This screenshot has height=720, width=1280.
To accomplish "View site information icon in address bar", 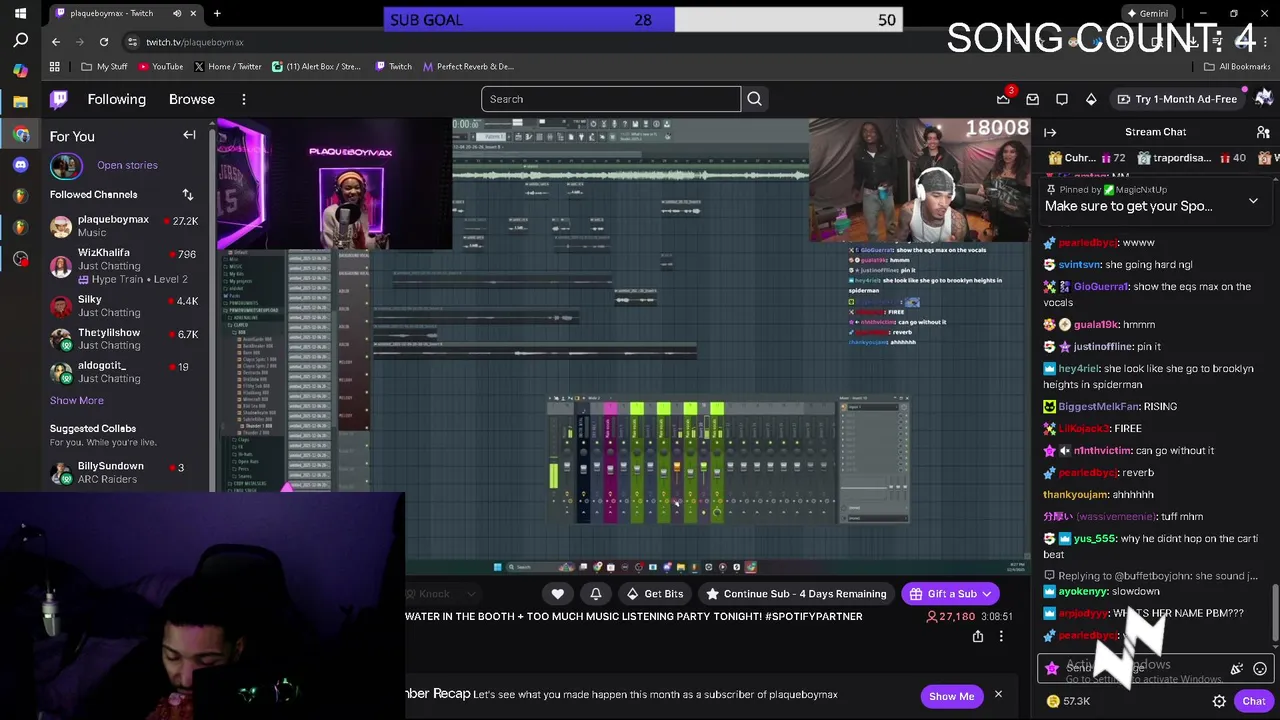I will 132,42.
